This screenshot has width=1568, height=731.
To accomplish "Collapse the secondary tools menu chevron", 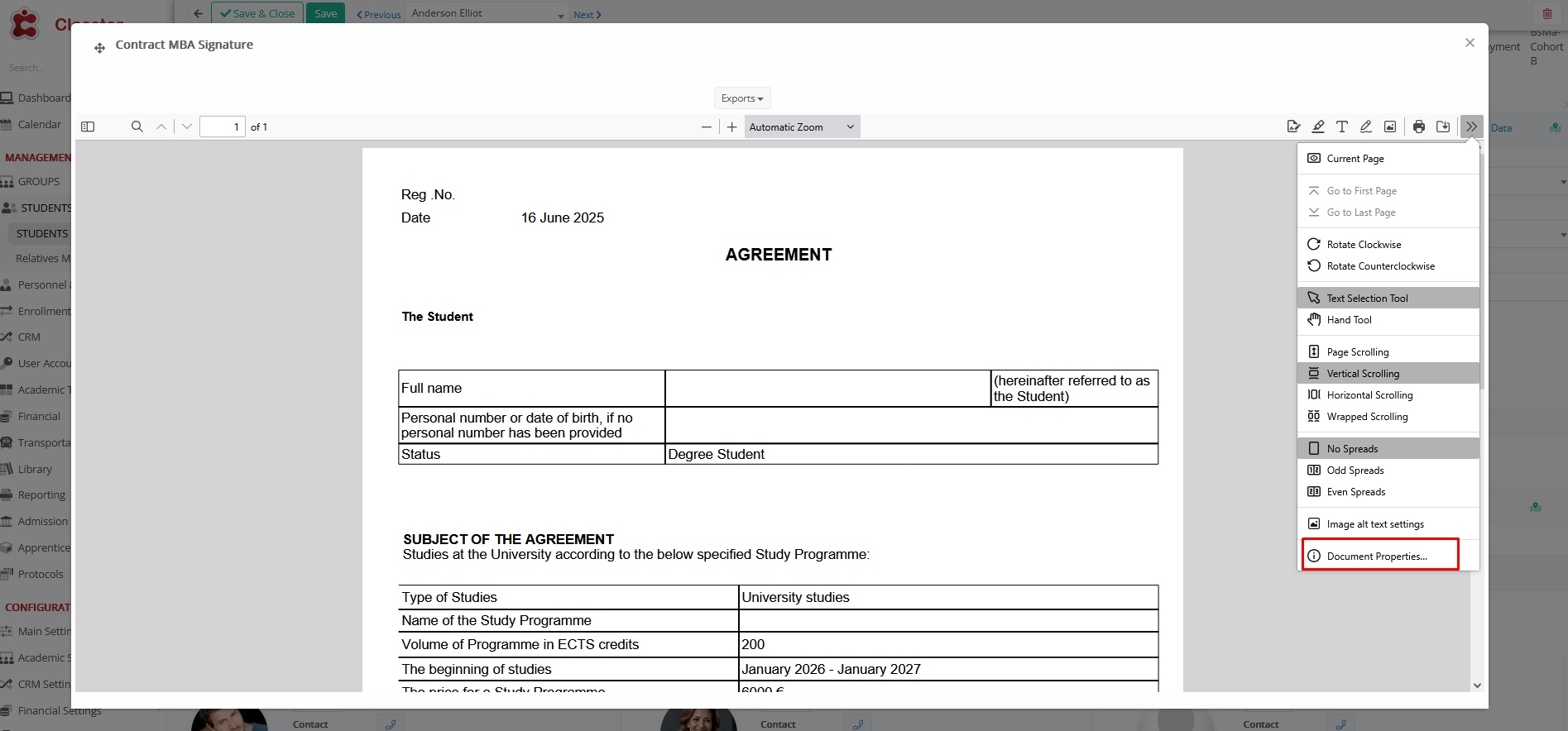I will [1471, 127].
